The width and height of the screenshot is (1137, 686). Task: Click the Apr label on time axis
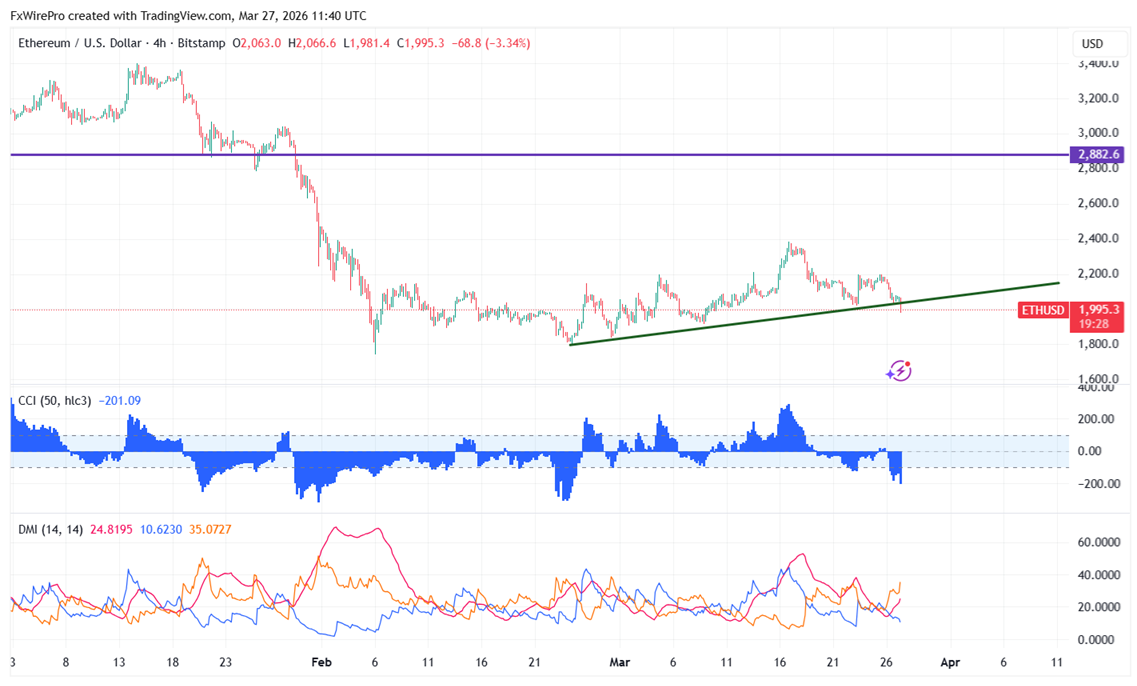950,662
